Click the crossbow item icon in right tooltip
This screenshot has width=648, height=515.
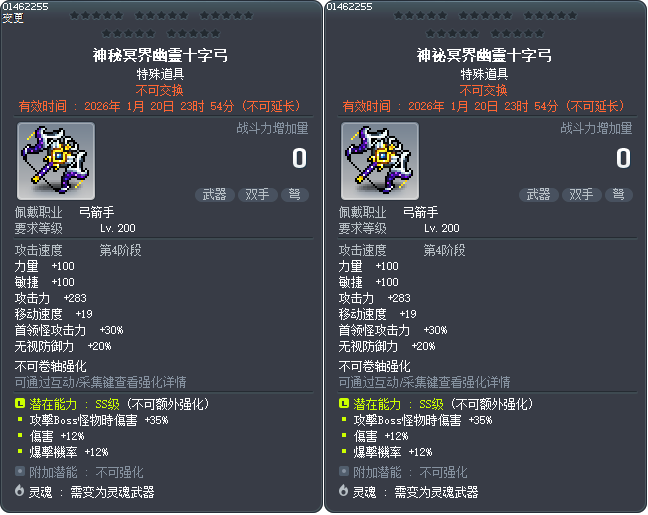[380, 161]
